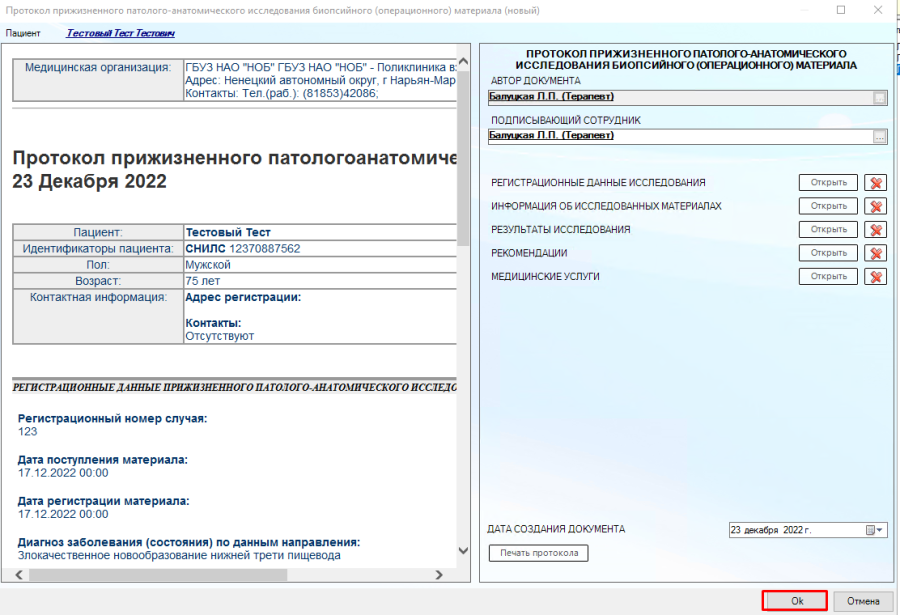Delete the Информация об исследованных материалах section

[875, 206]
